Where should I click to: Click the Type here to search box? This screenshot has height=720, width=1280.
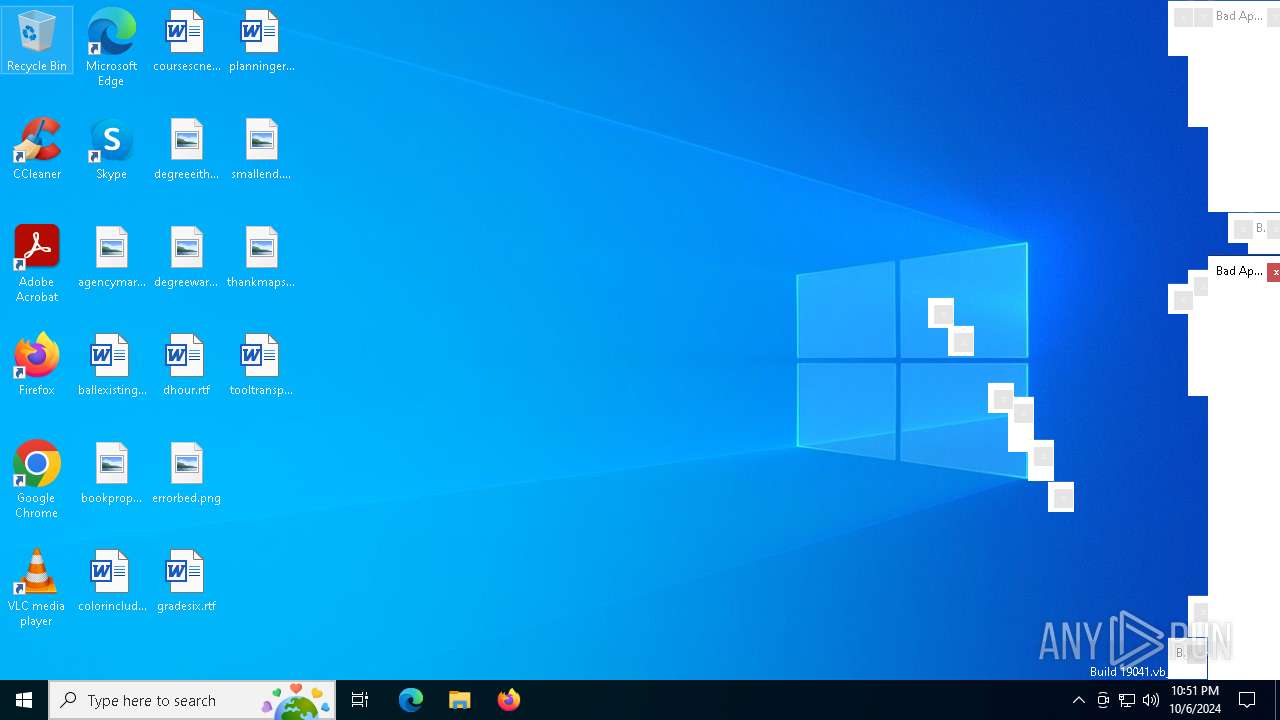click(192, 700)
